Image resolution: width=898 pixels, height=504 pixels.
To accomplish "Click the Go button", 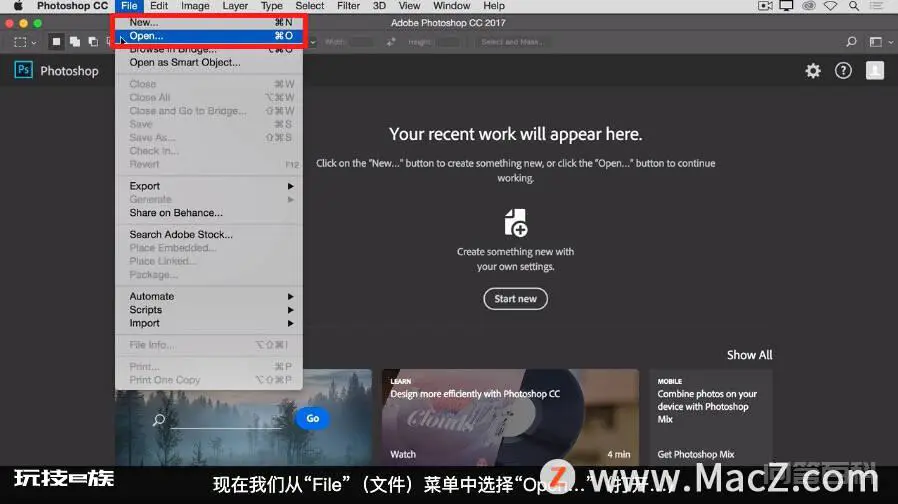I will tap(312, 419).
